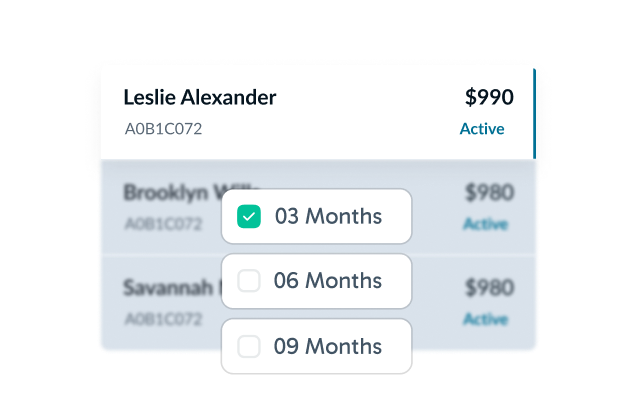Click Active status in the Savannah row
The height and width of the screenshot is (400, 635).
[x=486, y=319]
